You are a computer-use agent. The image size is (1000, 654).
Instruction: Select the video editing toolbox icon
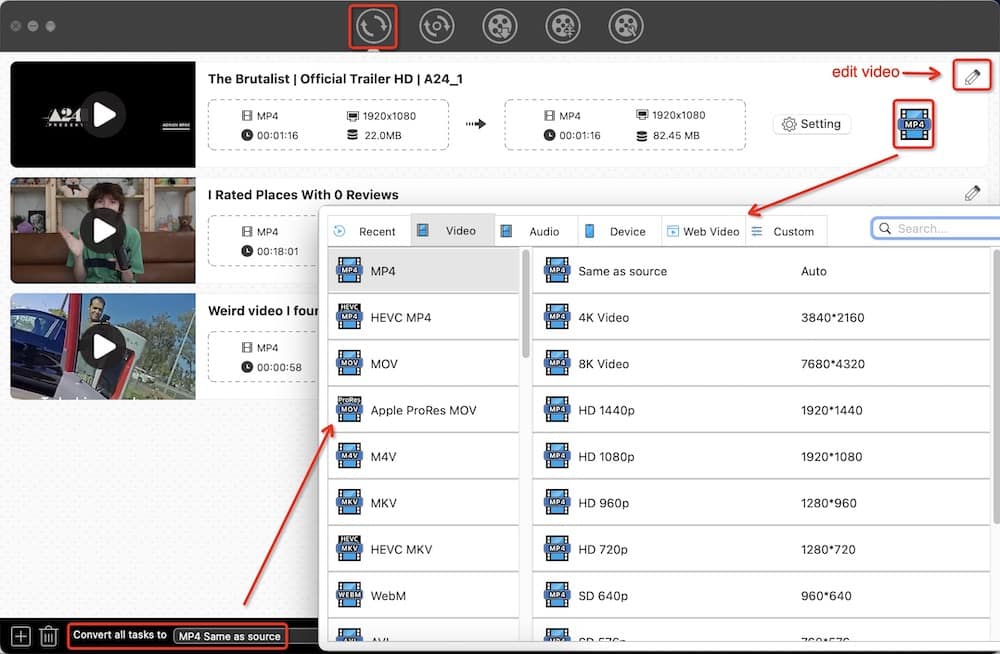pyautogui.click(x=563, y=26)
